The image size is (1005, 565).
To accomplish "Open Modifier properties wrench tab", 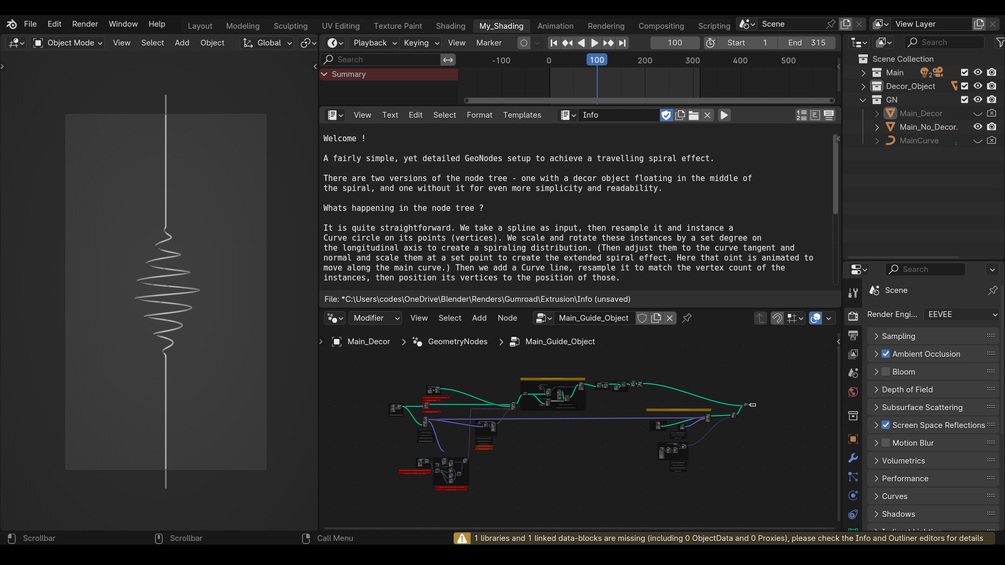I will coord(852,458).
